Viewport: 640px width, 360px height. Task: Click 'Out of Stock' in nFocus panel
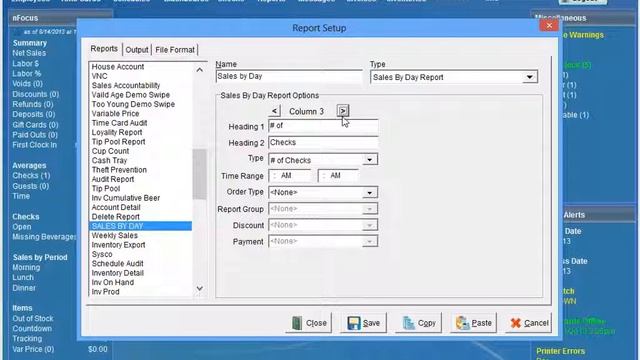[33, 318]
